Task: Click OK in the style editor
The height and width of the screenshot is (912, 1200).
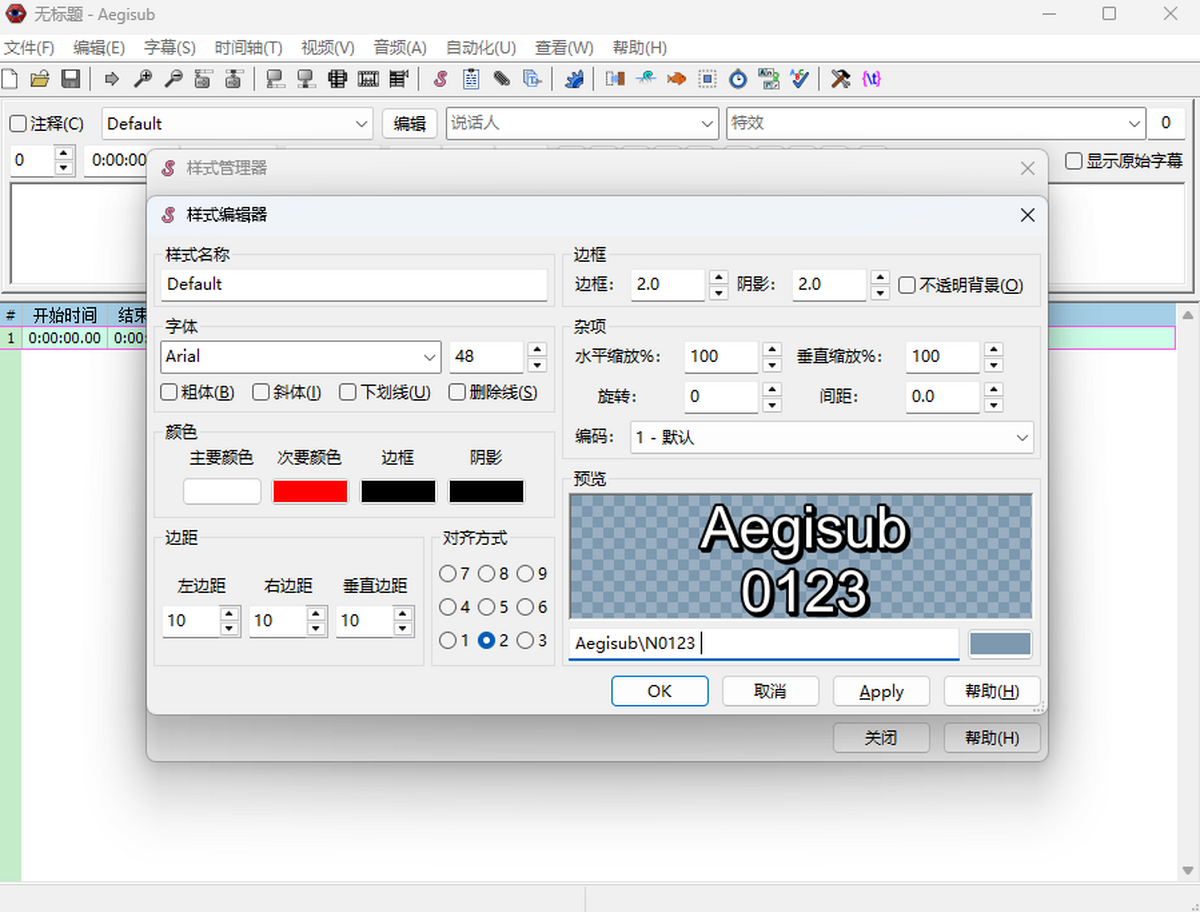Action: coord(660,691)
